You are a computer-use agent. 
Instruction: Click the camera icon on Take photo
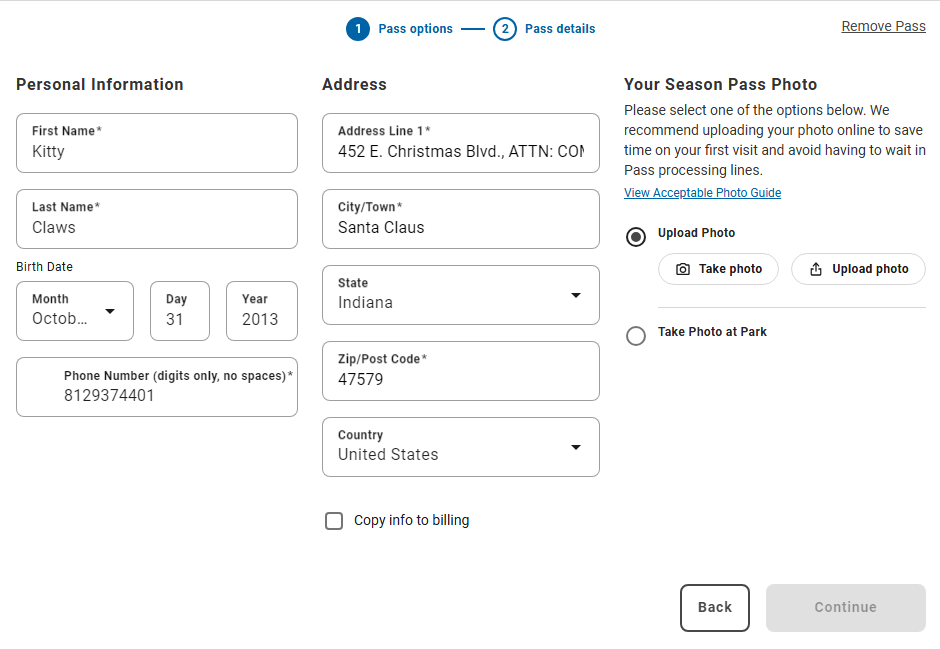tap(683, 269)
